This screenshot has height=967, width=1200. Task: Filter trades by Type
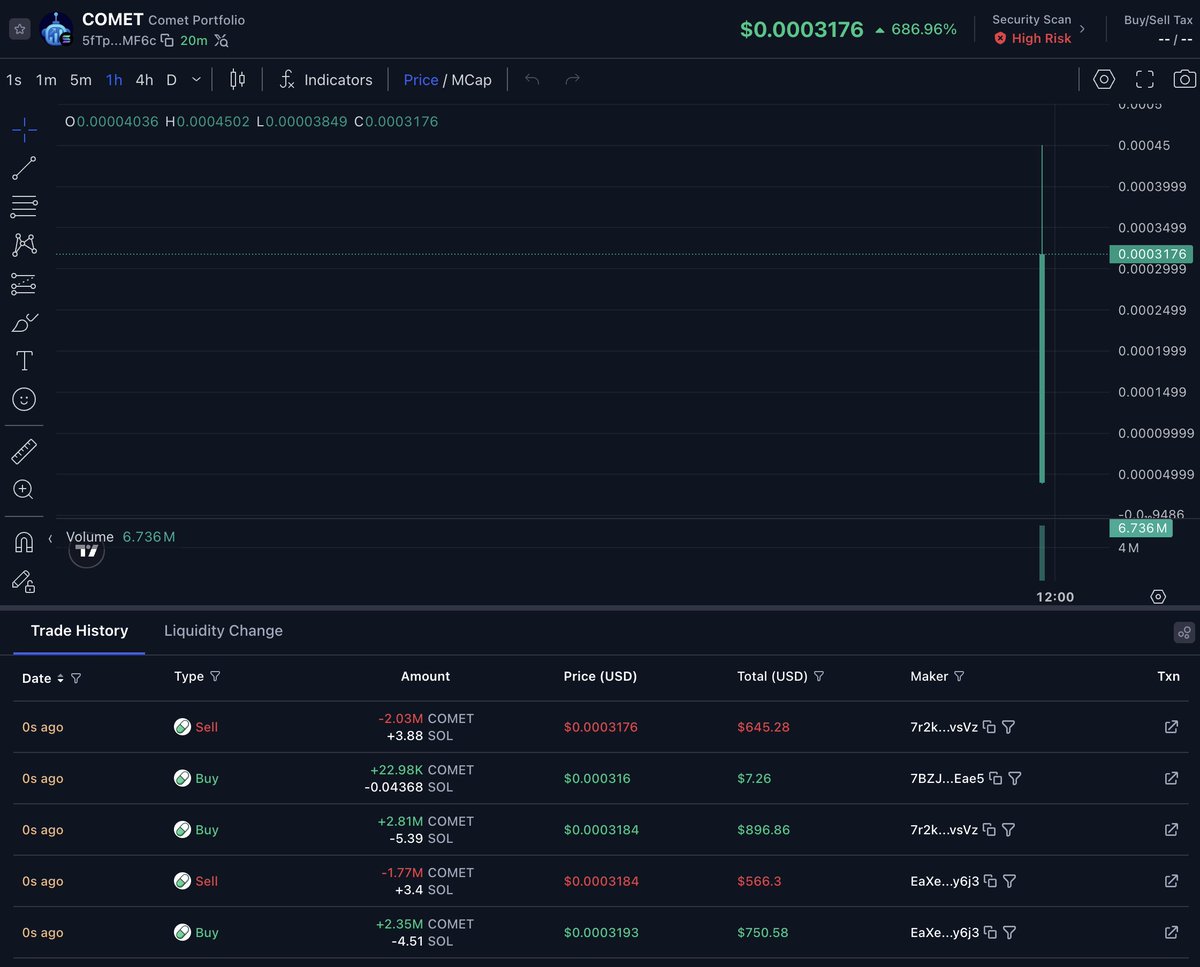215,677
